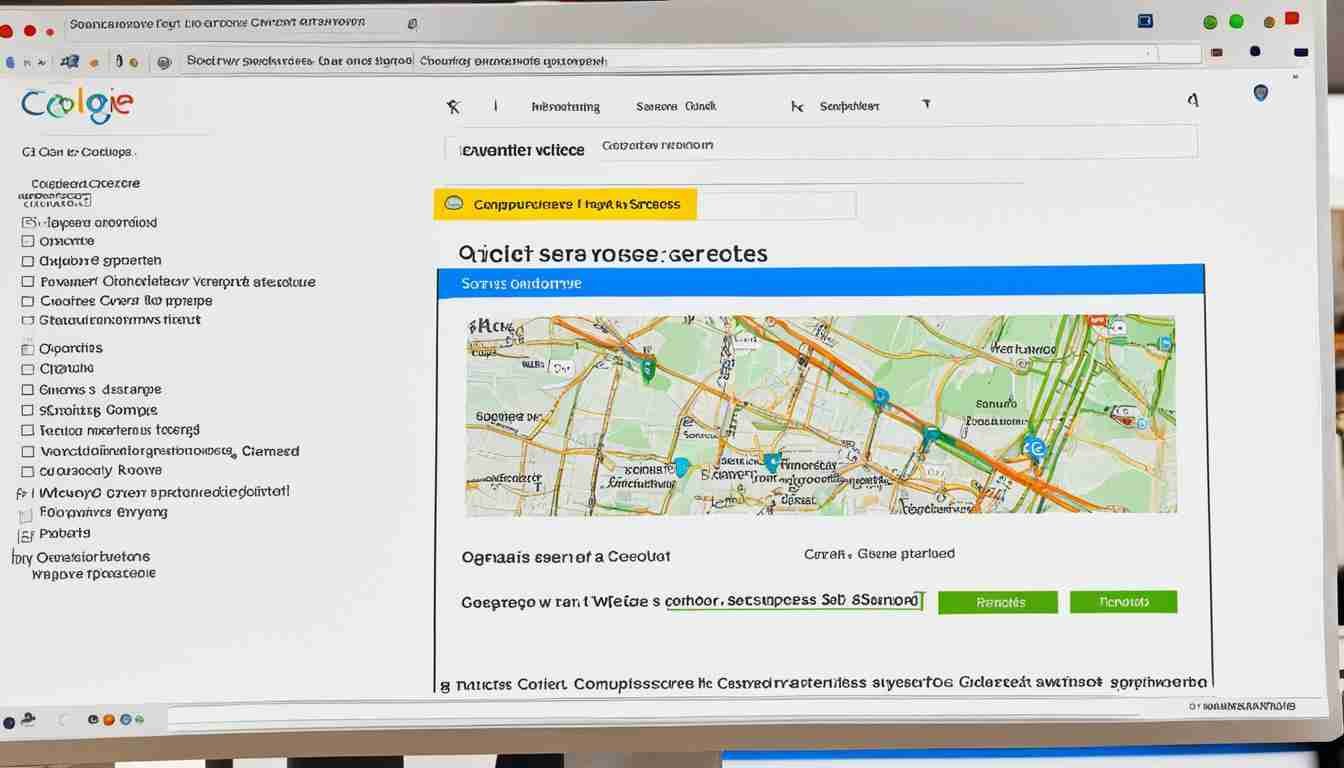Click the green "Penoots" button
The height and width of the screenshot is (768, 1344).
tap(1123, 602)
